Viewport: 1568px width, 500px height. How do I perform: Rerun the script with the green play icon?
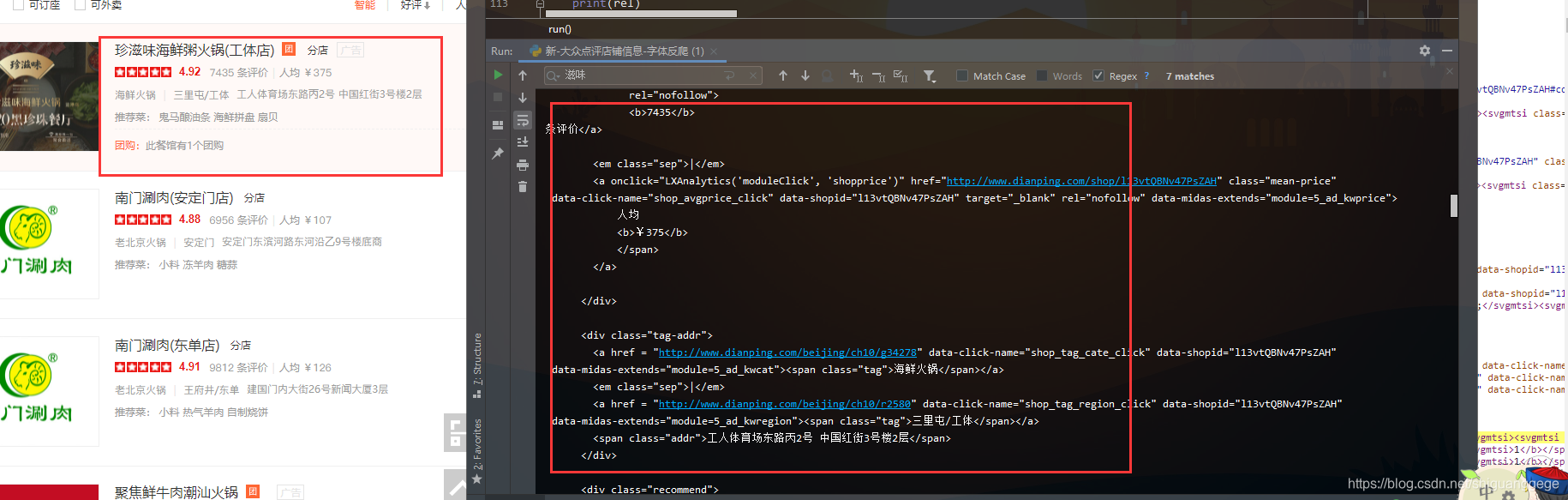pos(499,75)
